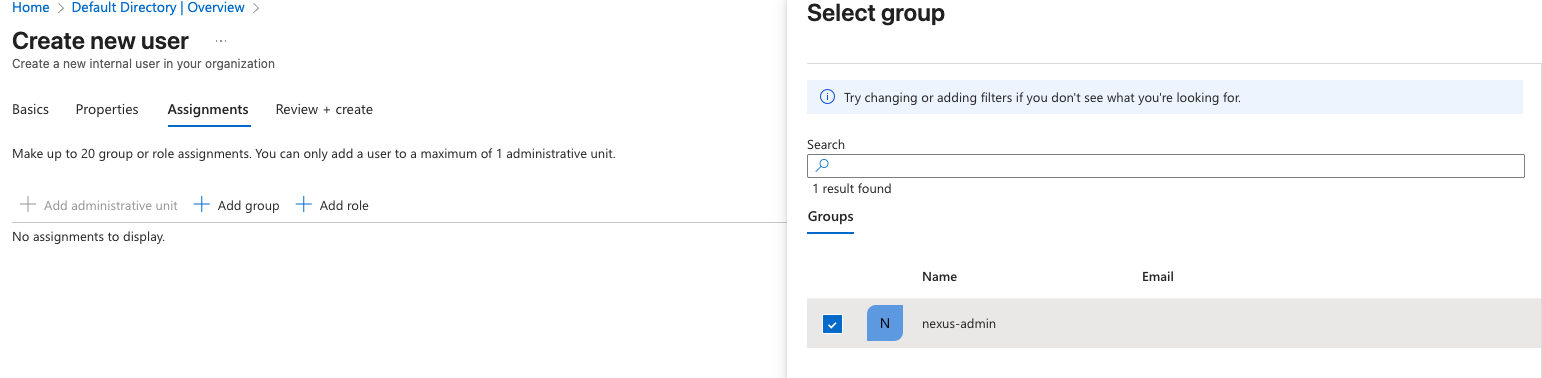The height and width of the screenshot is (378, 1542).
Task: Sort by the Name column header
Action: click(x=939, y=276)
